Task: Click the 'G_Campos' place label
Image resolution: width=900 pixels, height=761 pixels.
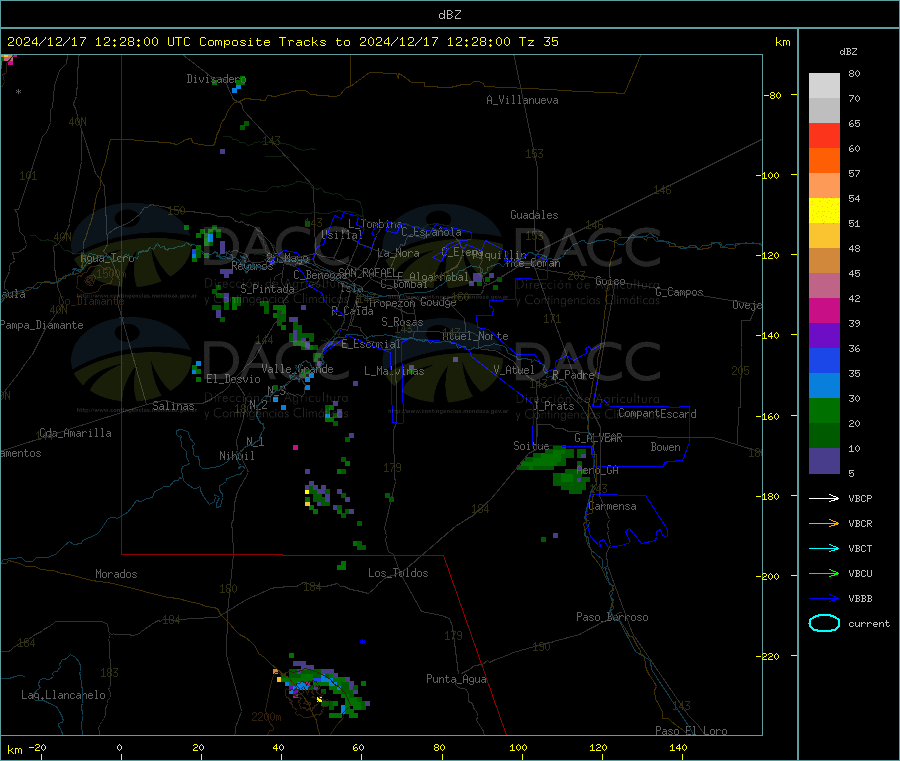Action: [679, 292]
